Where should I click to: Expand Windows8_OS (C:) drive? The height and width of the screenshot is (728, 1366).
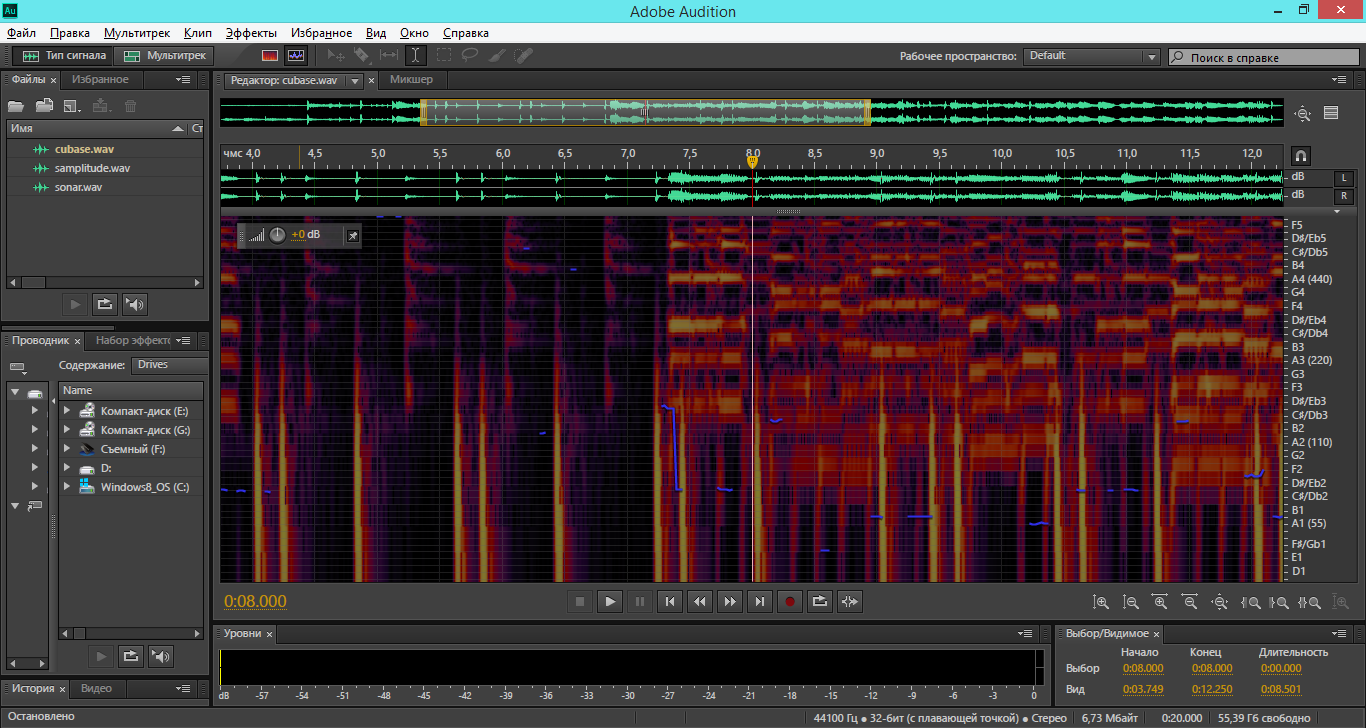(67, 487)
